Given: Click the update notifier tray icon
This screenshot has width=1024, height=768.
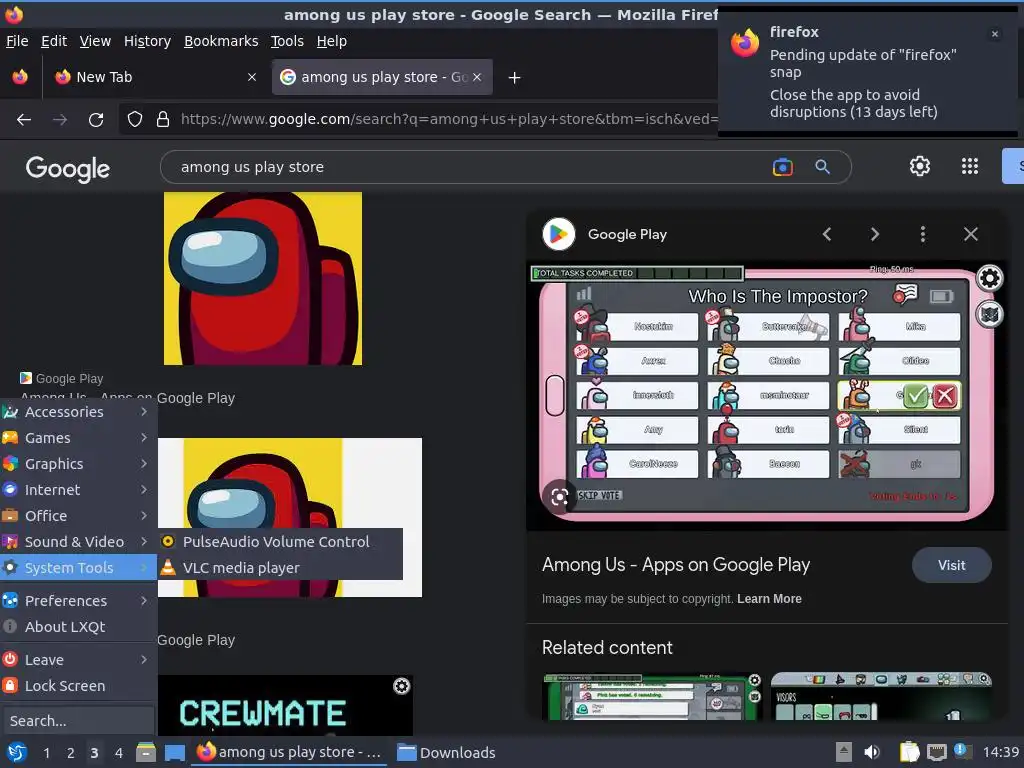Looking at the screenshot, I should [961, 751].
